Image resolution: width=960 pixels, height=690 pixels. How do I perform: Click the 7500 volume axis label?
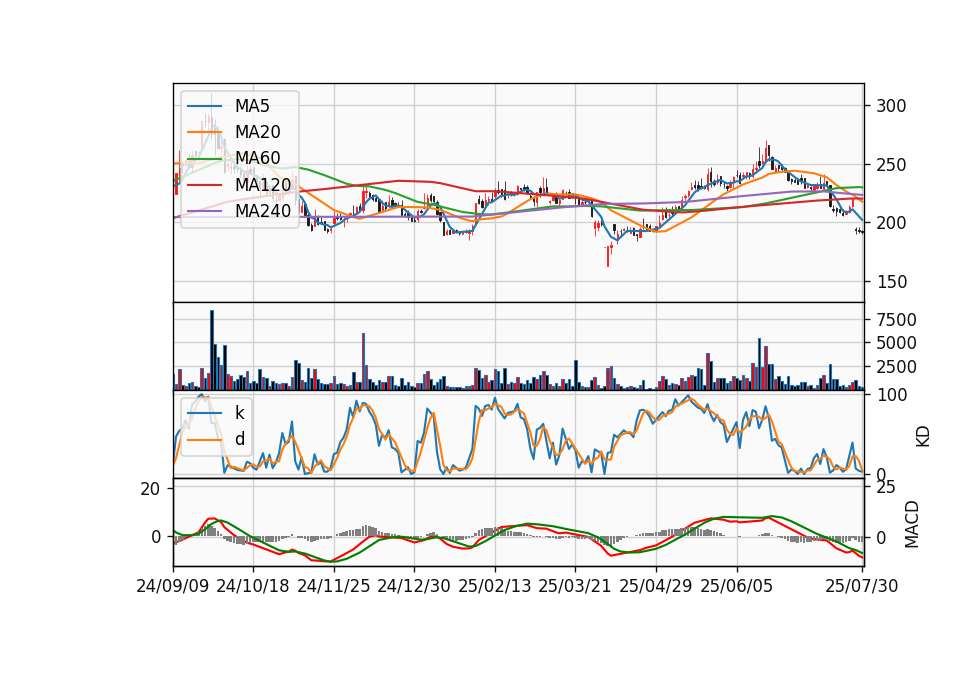[896, 320]
